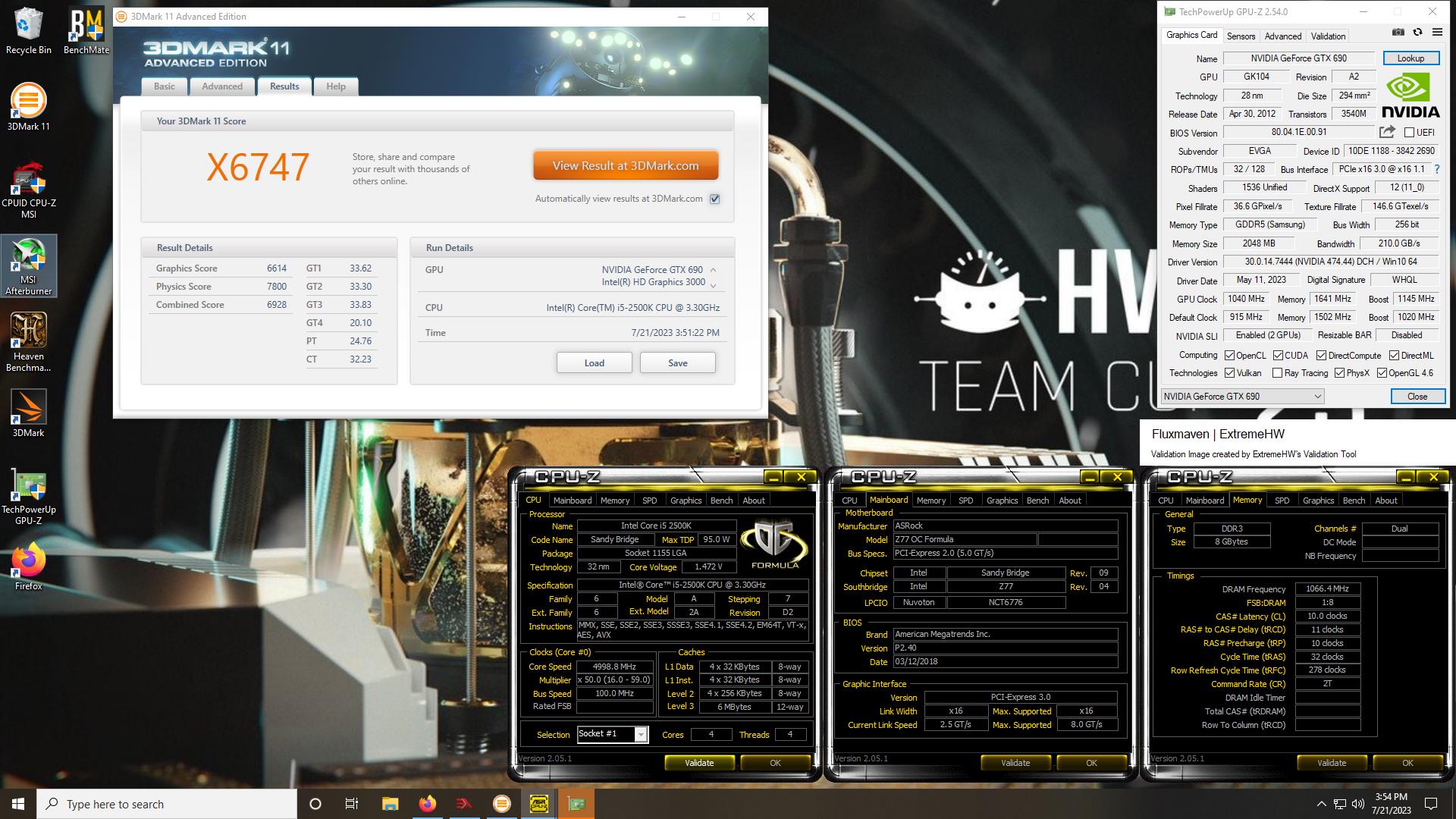
Task: Launch 3DMark 11 desktop shortcut
Action: tap(29, 107)
